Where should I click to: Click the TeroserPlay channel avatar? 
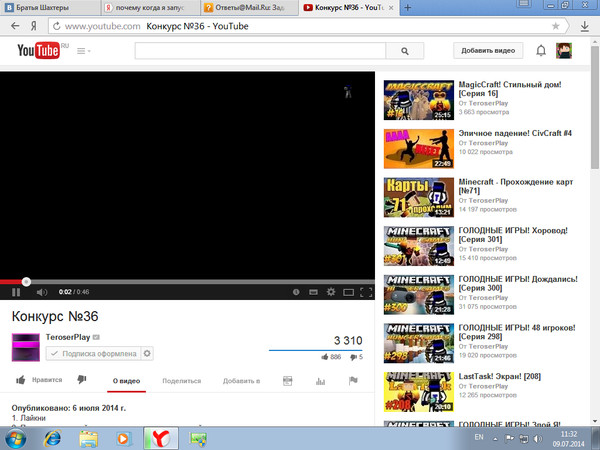point(26,347)
